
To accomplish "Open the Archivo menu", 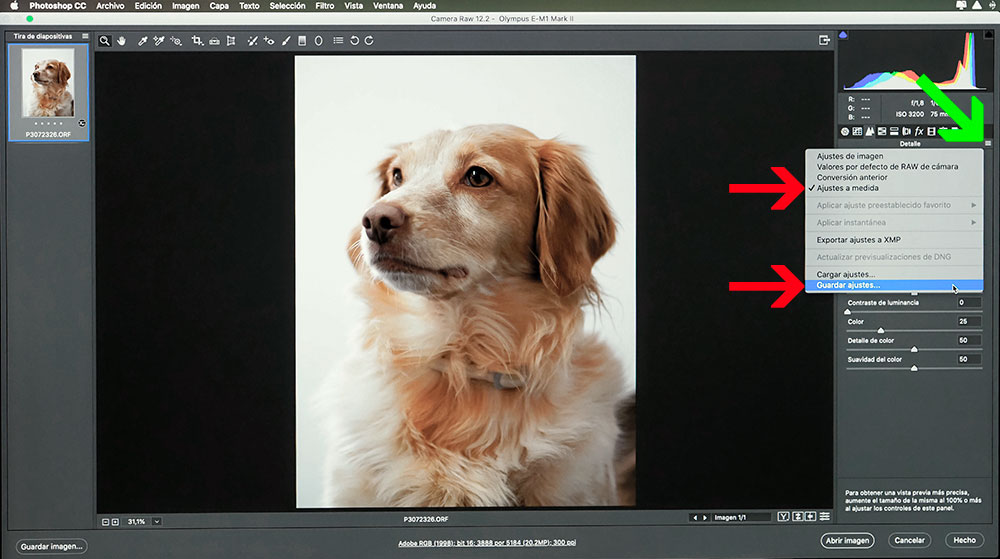I will 110,6.
